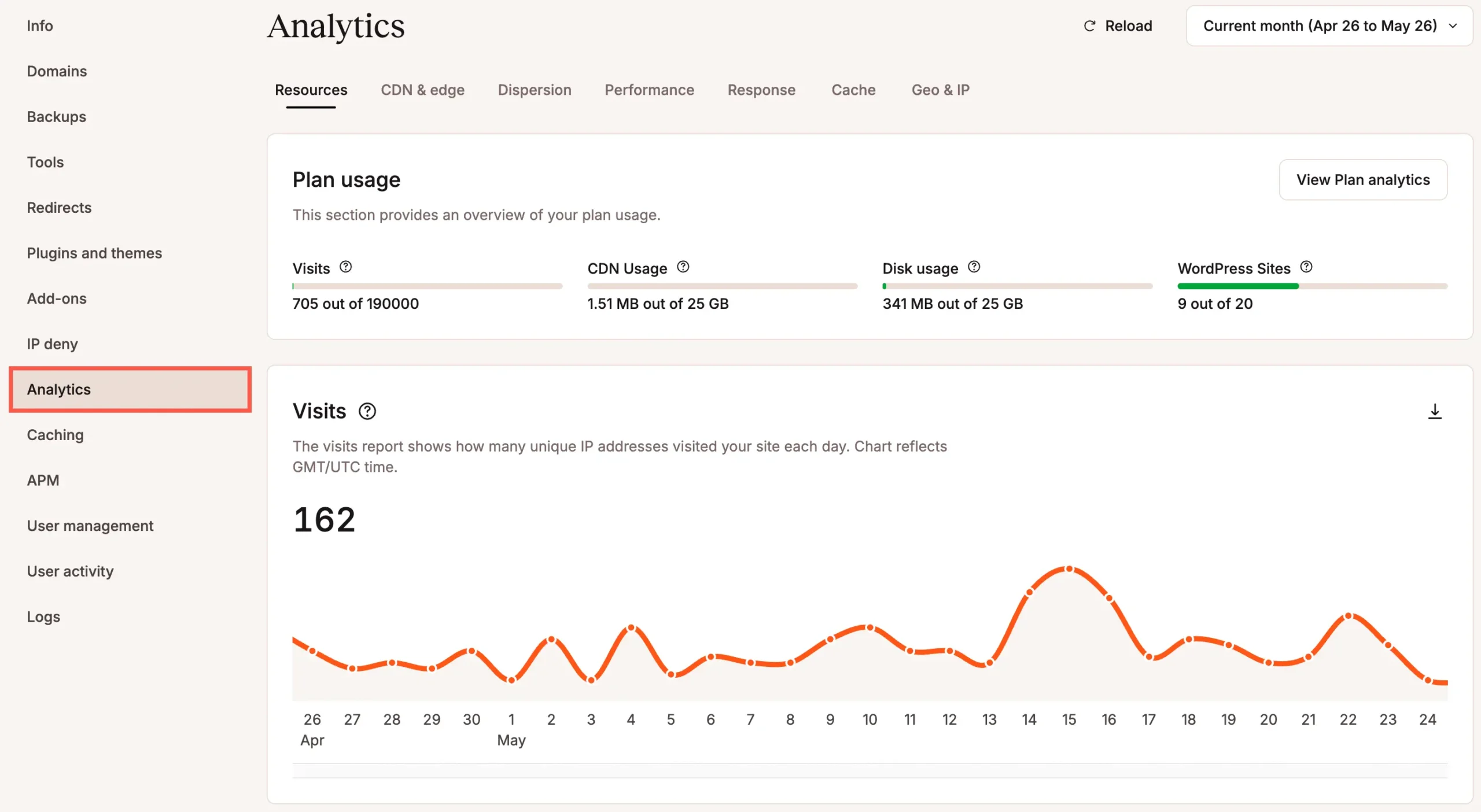Open the Logs sidebar link

(x=43, y=617)
